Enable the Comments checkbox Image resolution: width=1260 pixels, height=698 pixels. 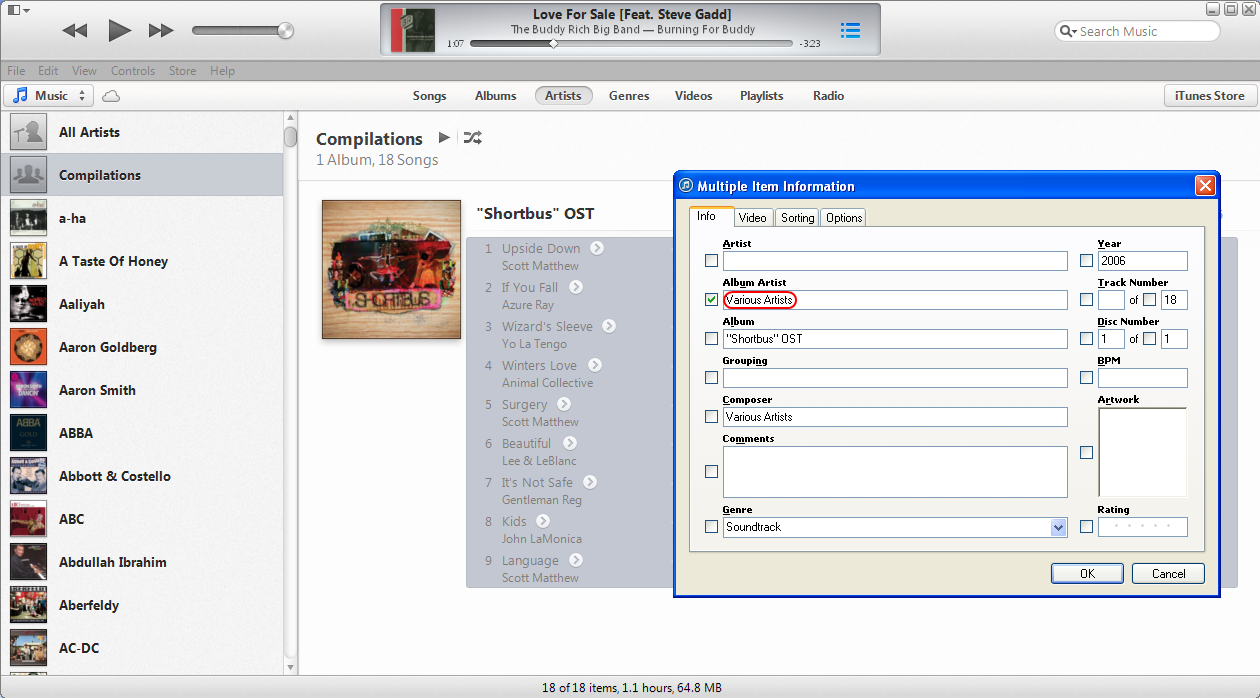(711, 471)
